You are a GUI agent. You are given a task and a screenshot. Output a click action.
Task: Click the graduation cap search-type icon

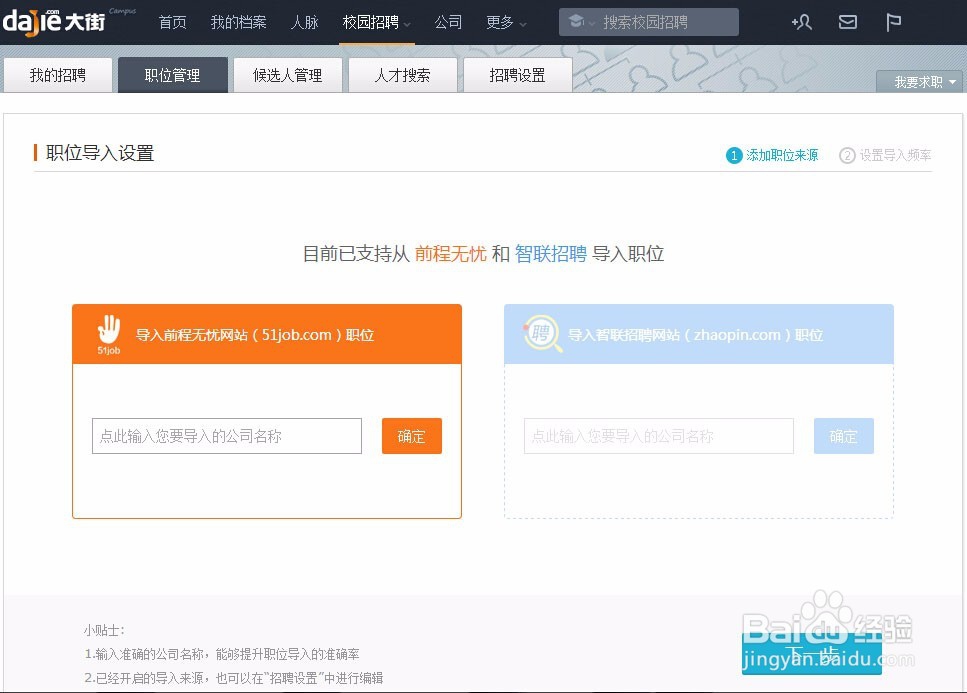pyautogui.click(x=577, y=22)
